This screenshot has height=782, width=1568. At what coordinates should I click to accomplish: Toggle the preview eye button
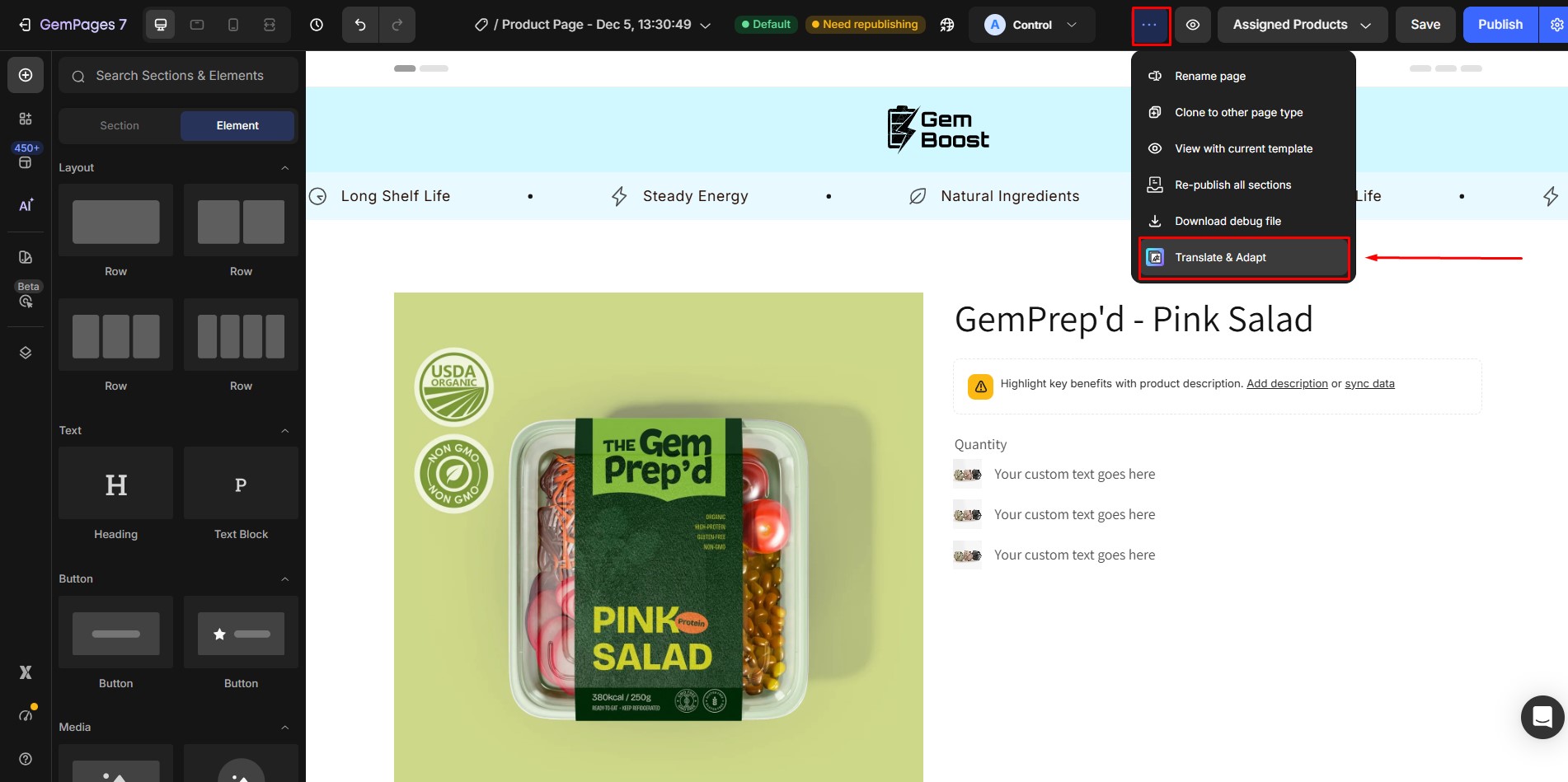pyautogui.click(x=1193, y=25)
